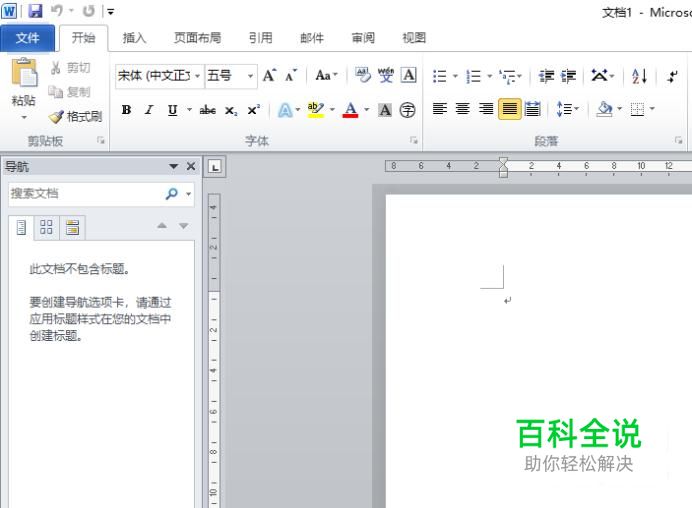Viewport: 692px width, 508px height.
Task: Open the font name dropdown 宋体
Action: (x=197, y=76)
